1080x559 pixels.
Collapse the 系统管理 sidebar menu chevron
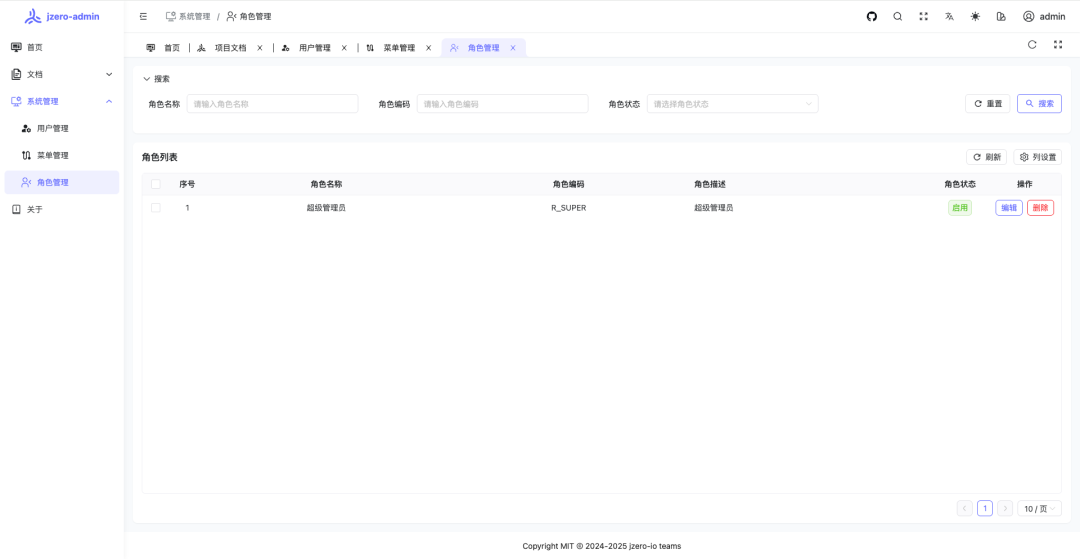coord(109,101)
